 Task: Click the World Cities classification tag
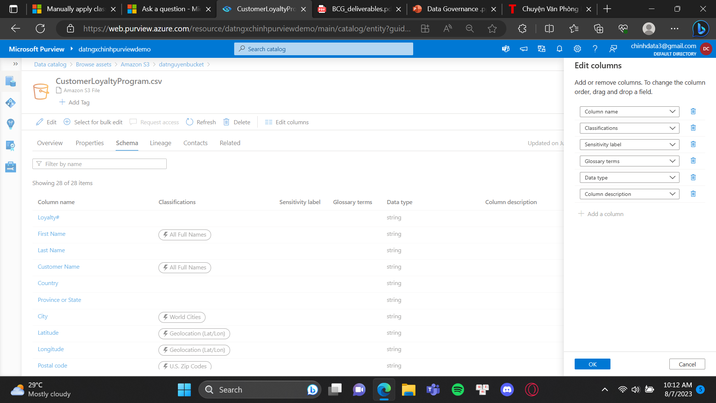[182, 317]
